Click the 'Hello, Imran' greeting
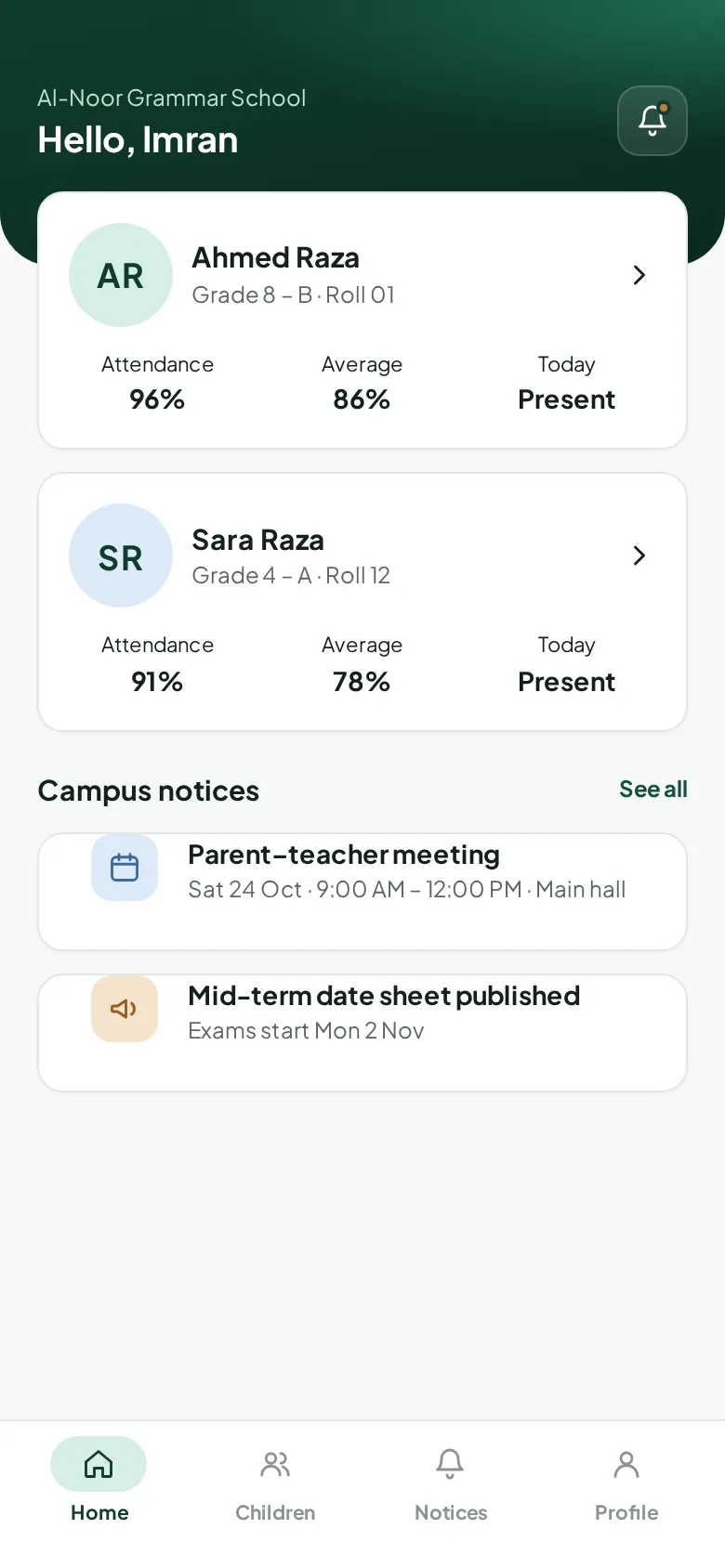This screenshot has height=1568, width=725. point(138,140)
